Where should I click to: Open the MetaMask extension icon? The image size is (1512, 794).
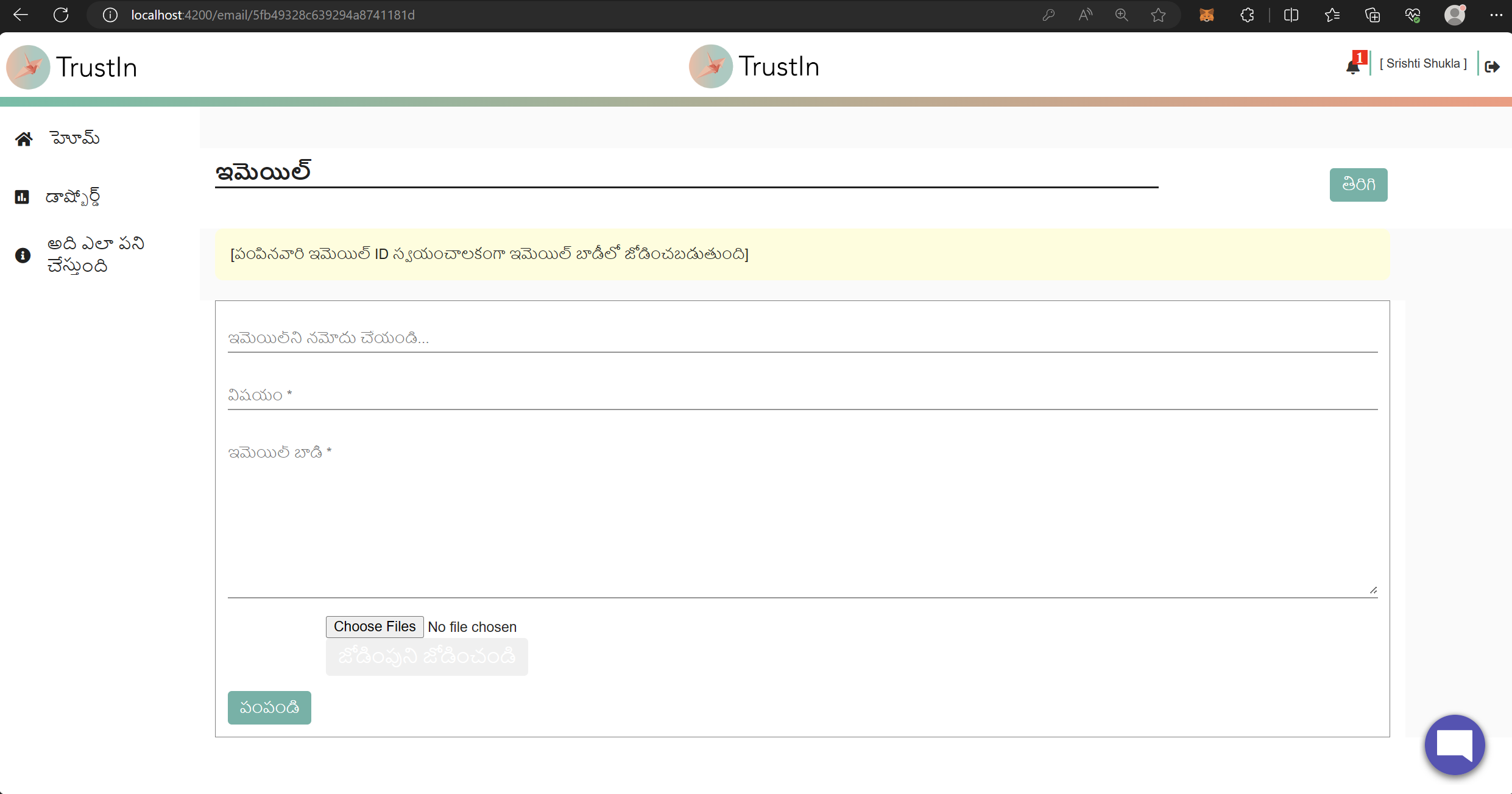1207,15
